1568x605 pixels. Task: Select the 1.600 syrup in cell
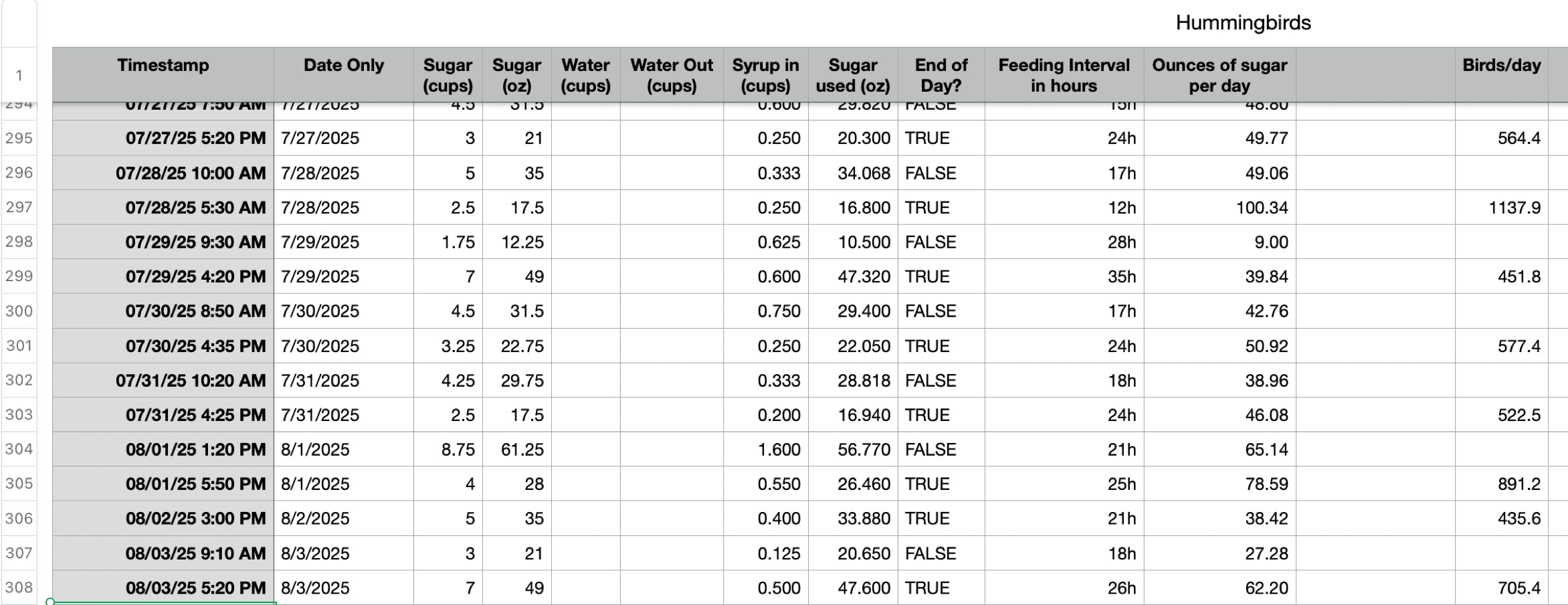[766, 449]
